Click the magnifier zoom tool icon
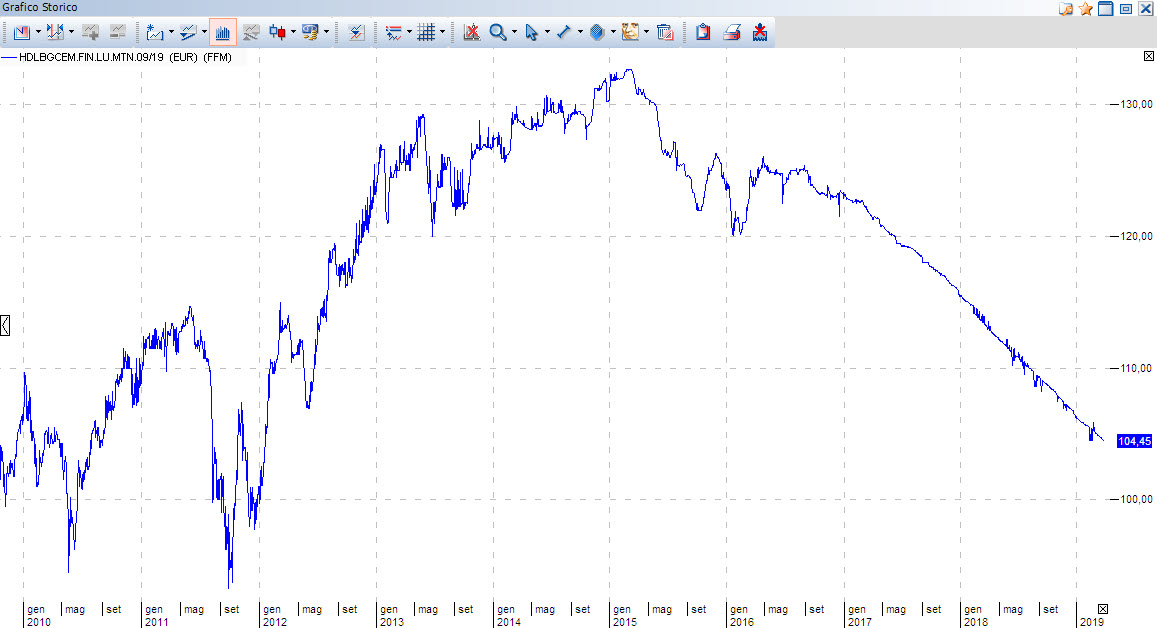The height and width of the screenshot is (628, 1157). 497,33
